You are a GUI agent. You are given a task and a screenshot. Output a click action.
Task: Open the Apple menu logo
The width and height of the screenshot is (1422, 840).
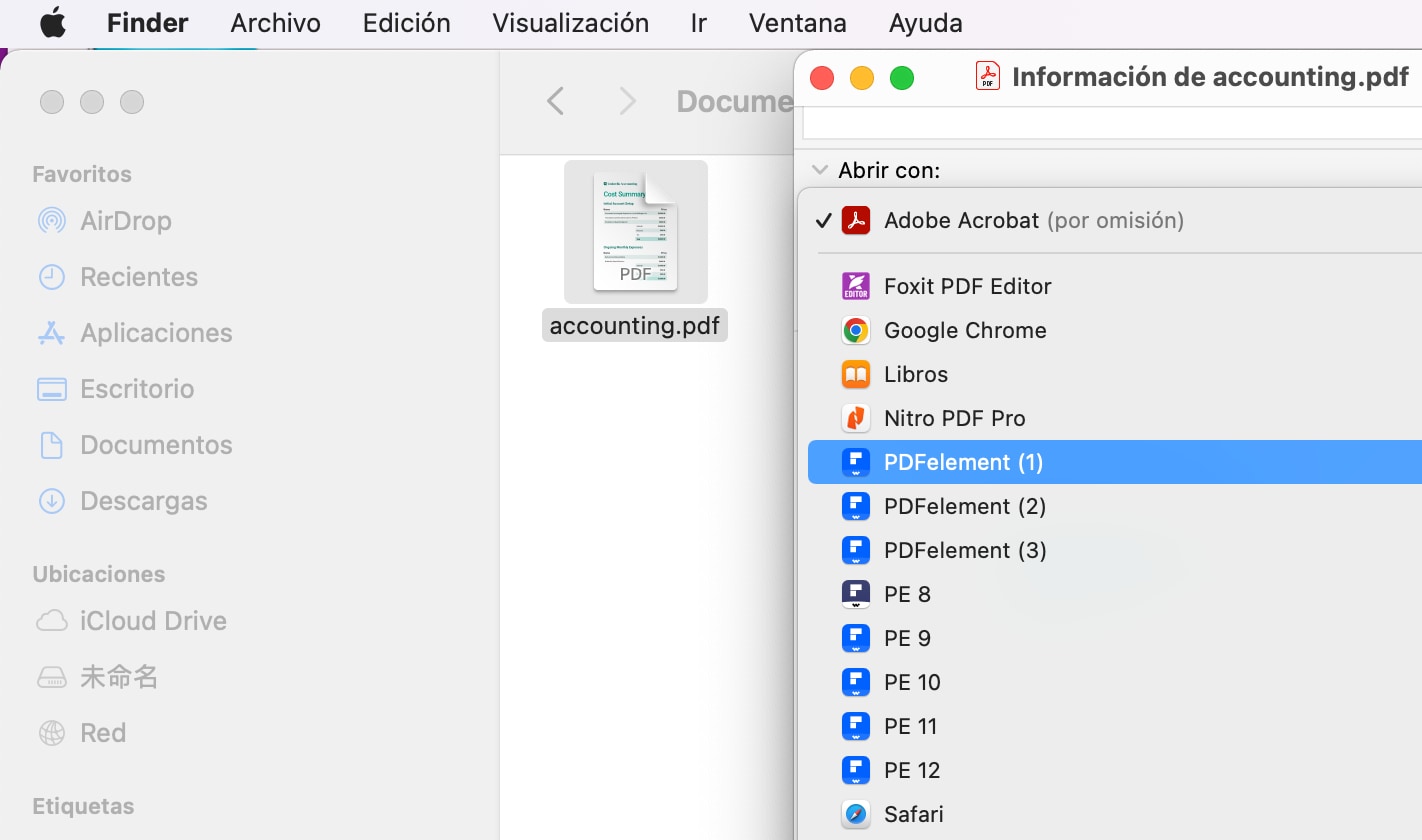pyautogui.click(x=53, y=23)
